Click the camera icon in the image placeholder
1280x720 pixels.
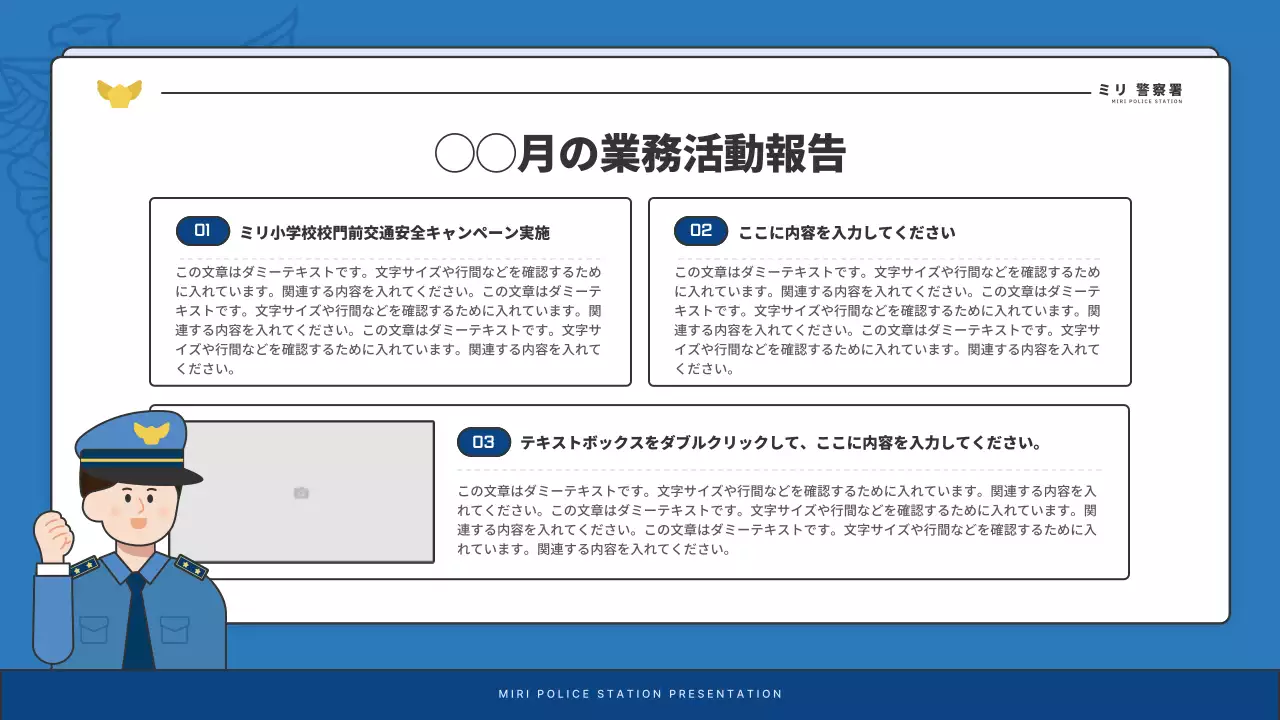coord(301,492)
